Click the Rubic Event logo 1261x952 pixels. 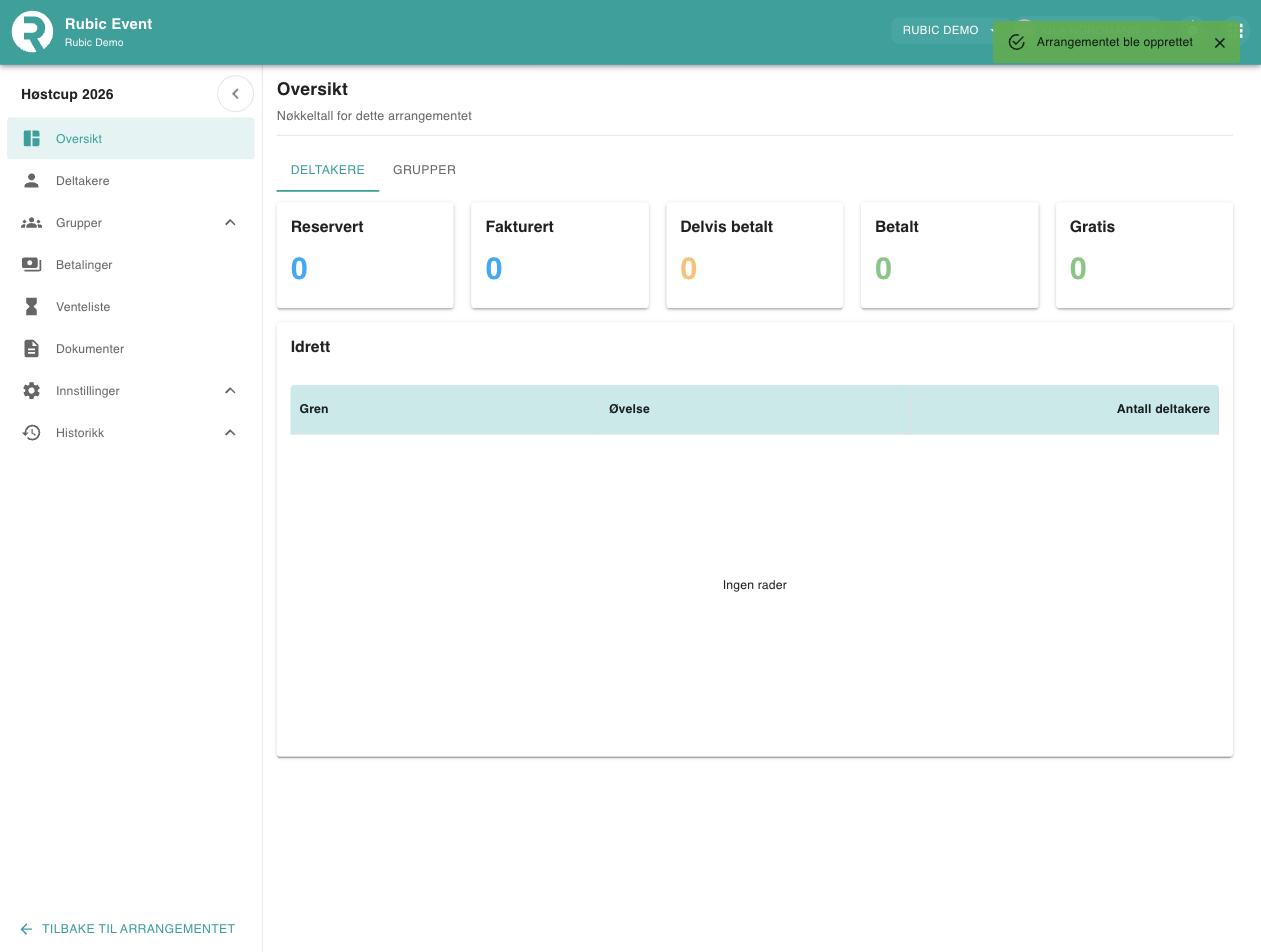[x=32, y=32]
